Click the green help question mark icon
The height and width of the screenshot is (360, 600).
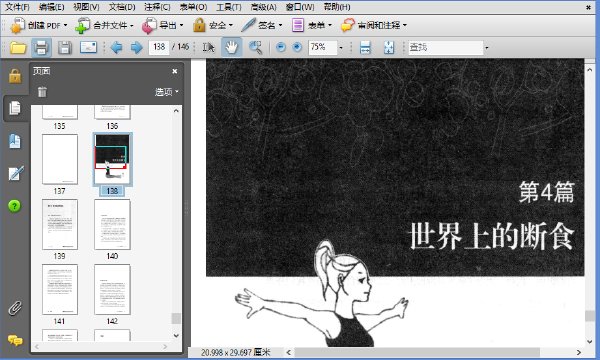[x=15, y=206]
